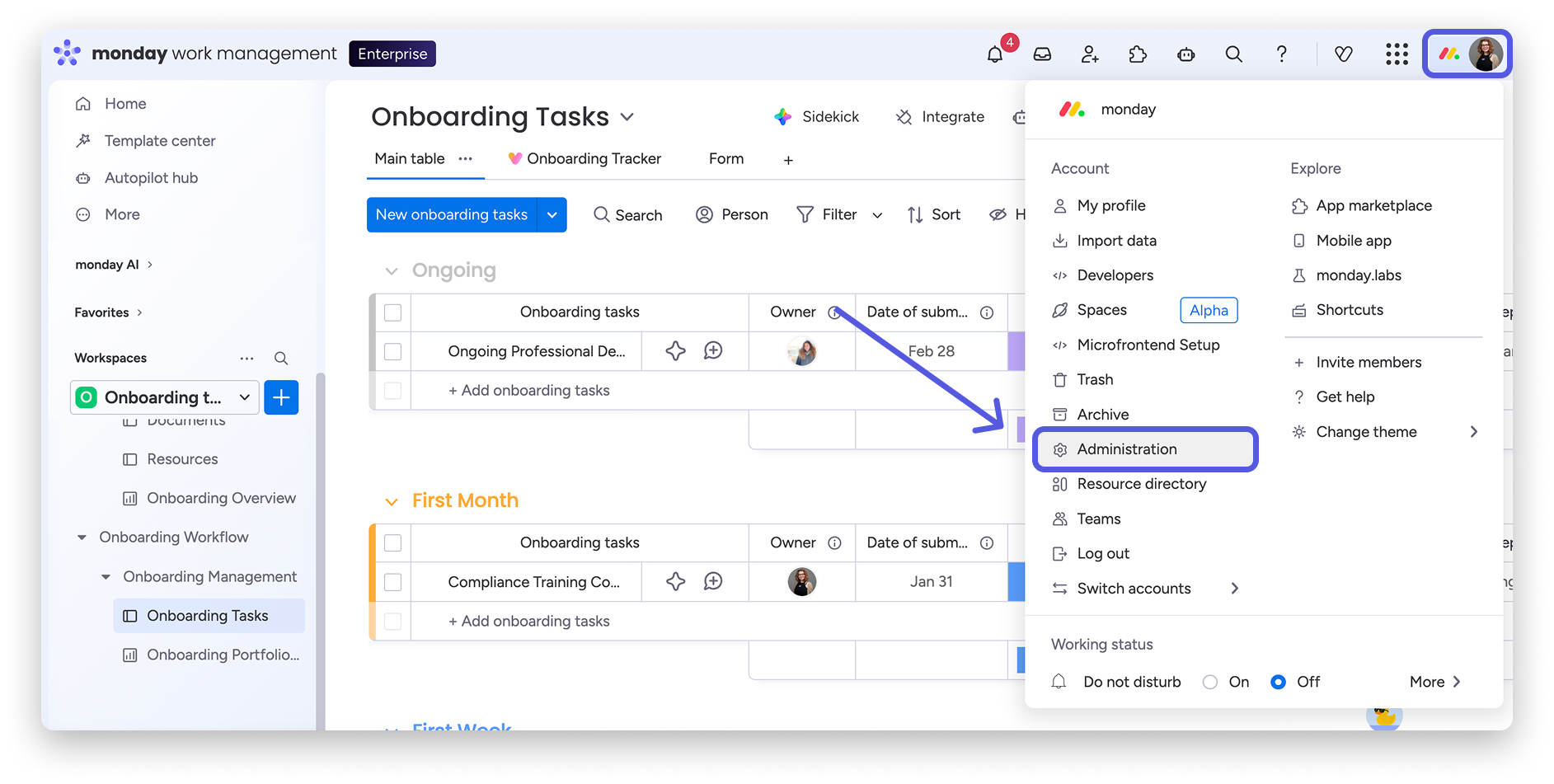This screenshot has height=784, width=1554.
Task: Filter by Person
Action: [x=732, y=215]
